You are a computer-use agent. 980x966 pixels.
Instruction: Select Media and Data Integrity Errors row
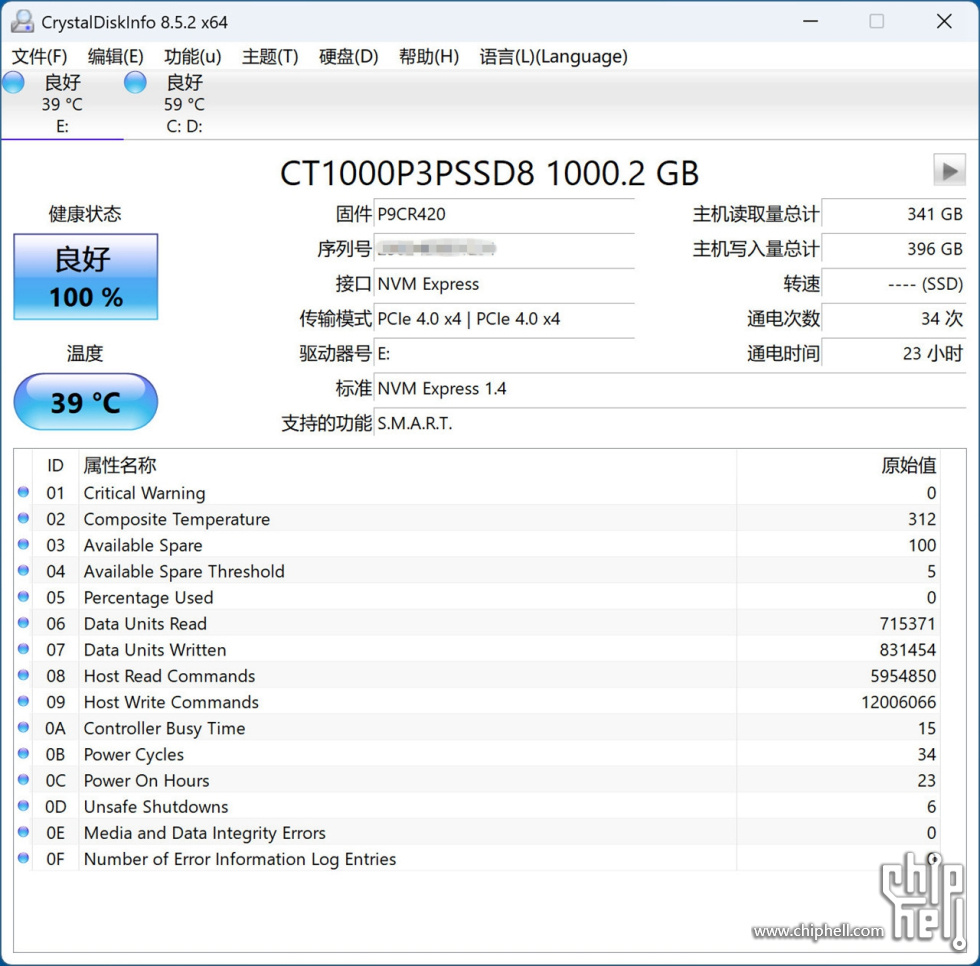pyautogui.click(x=478, y=833)
